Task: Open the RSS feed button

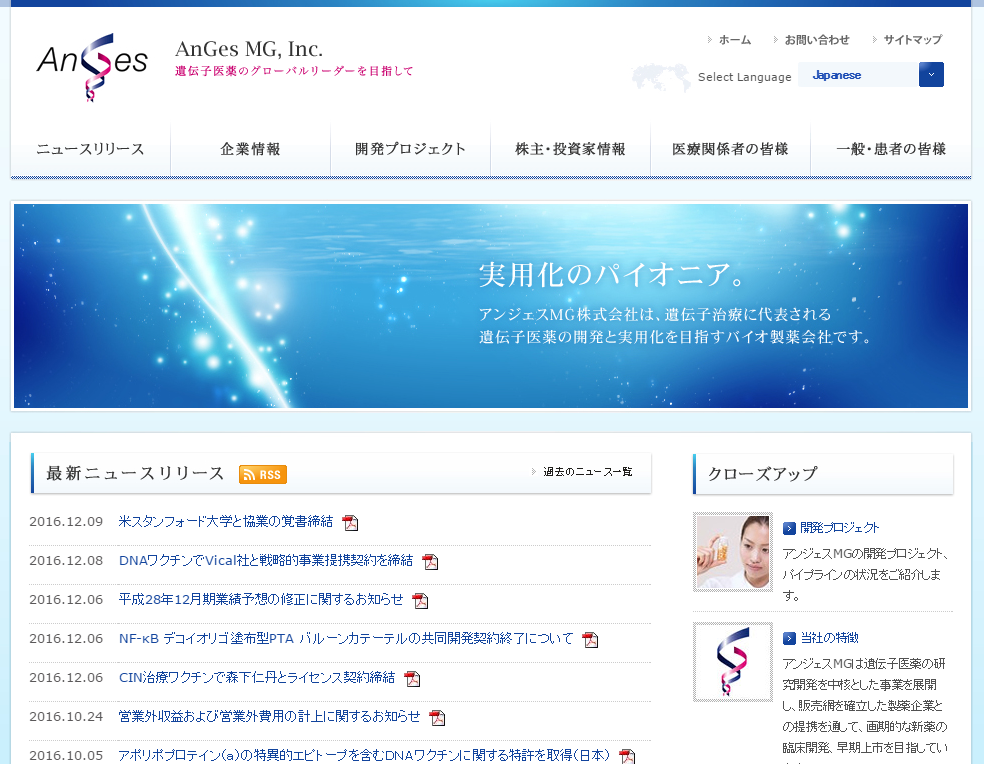Action: point(263,474)
